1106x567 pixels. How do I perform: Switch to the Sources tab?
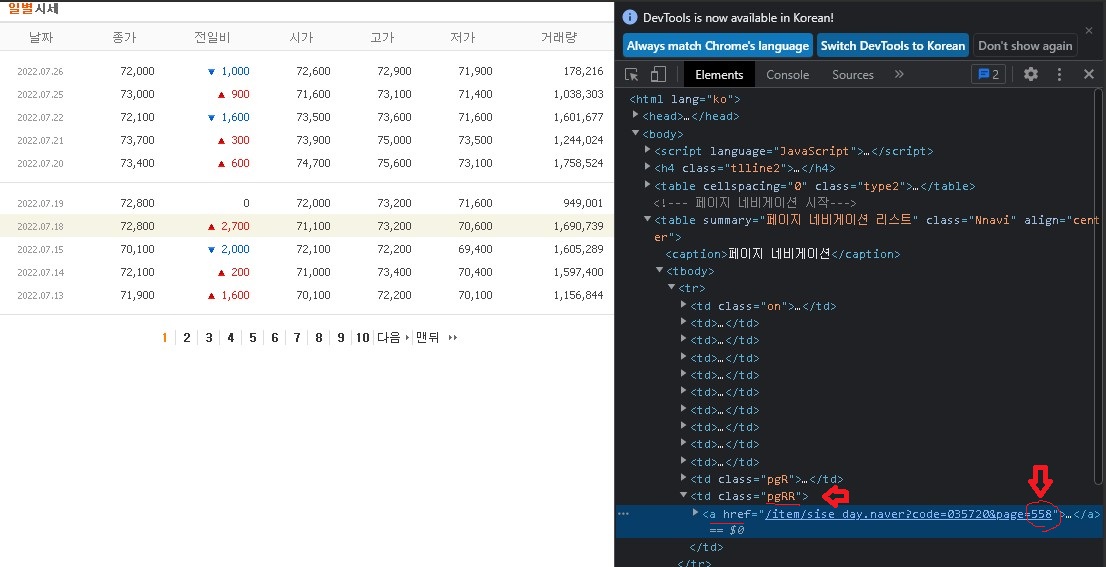click(x=852, y=75)
